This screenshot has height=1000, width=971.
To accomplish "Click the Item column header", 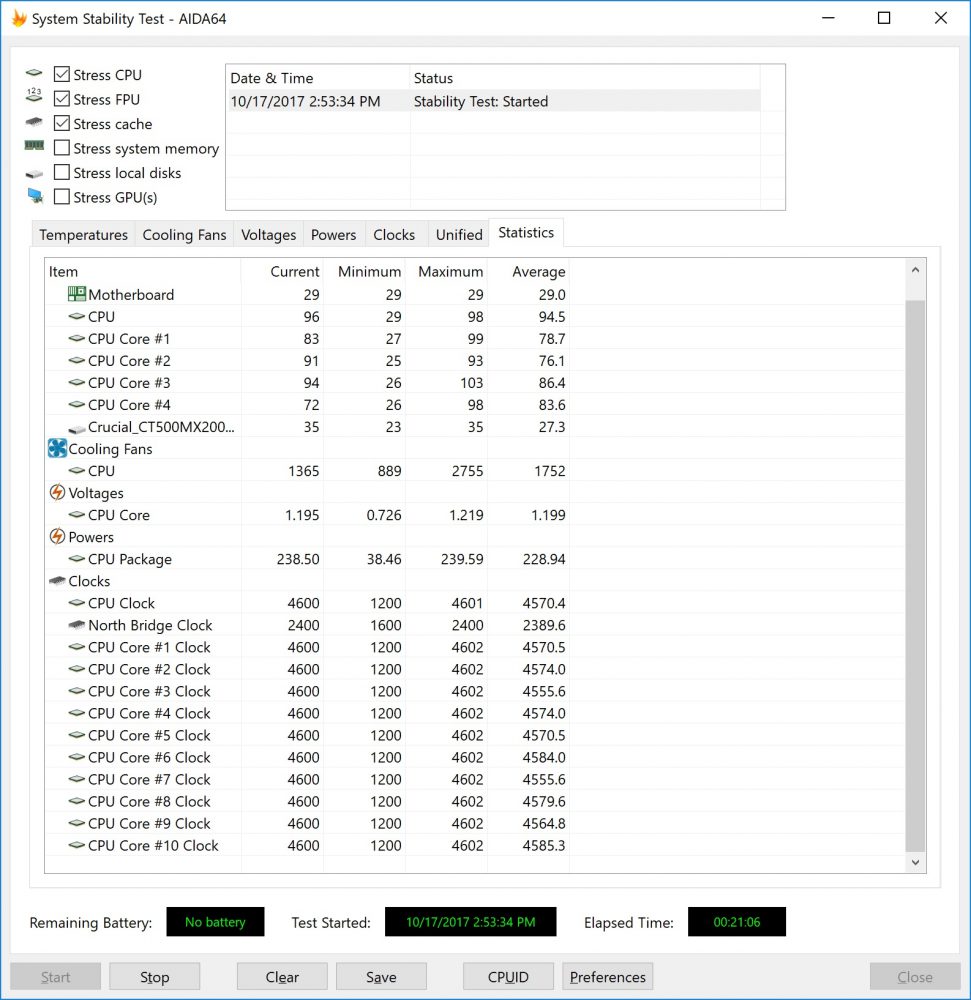I will click(x=143, y=272).
